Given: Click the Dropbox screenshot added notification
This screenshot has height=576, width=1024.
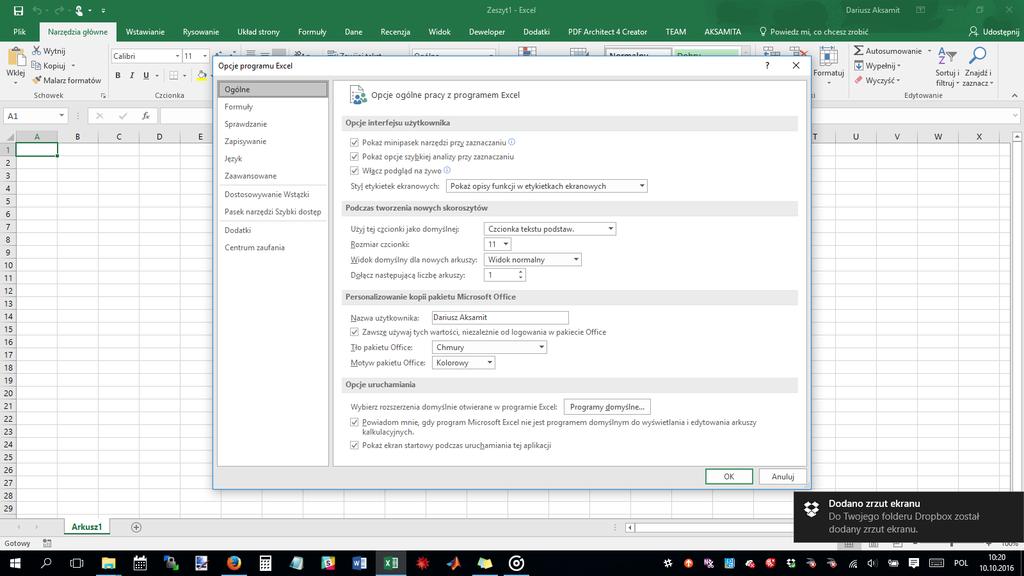Looking at the screenshot, I should pos(908,517).
